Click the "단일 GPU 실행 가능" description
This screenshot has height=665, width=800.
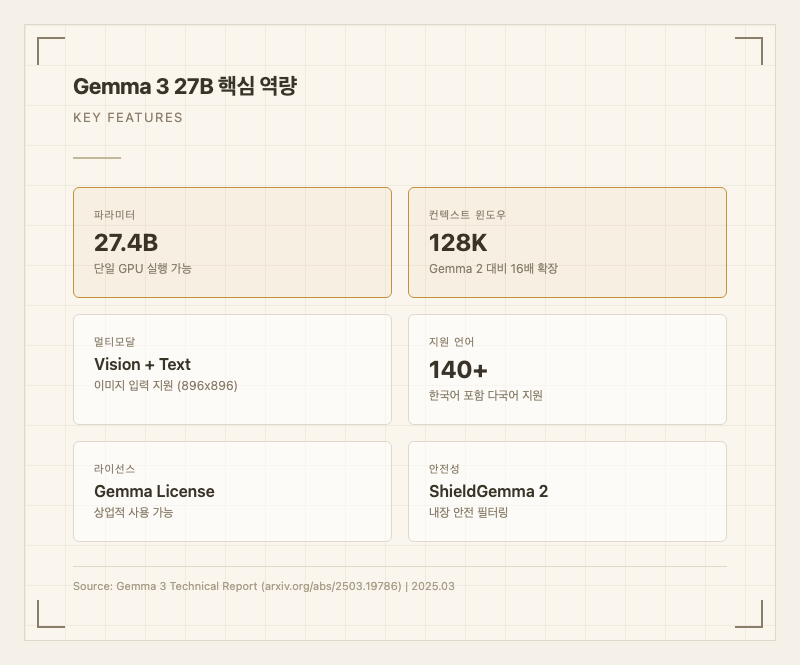(x=143, y=269)
